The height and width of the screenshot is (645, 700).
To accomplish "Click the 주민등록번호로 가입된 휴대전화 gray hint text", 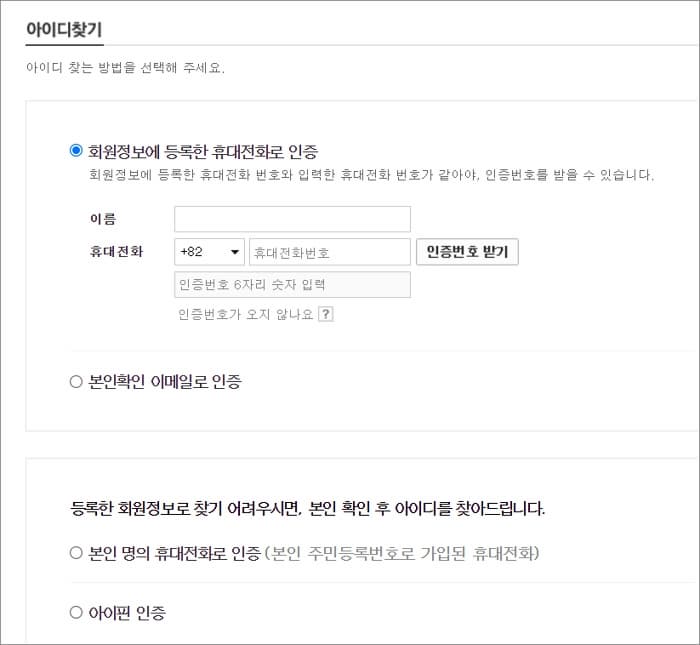I will click(x=402, y=553).
